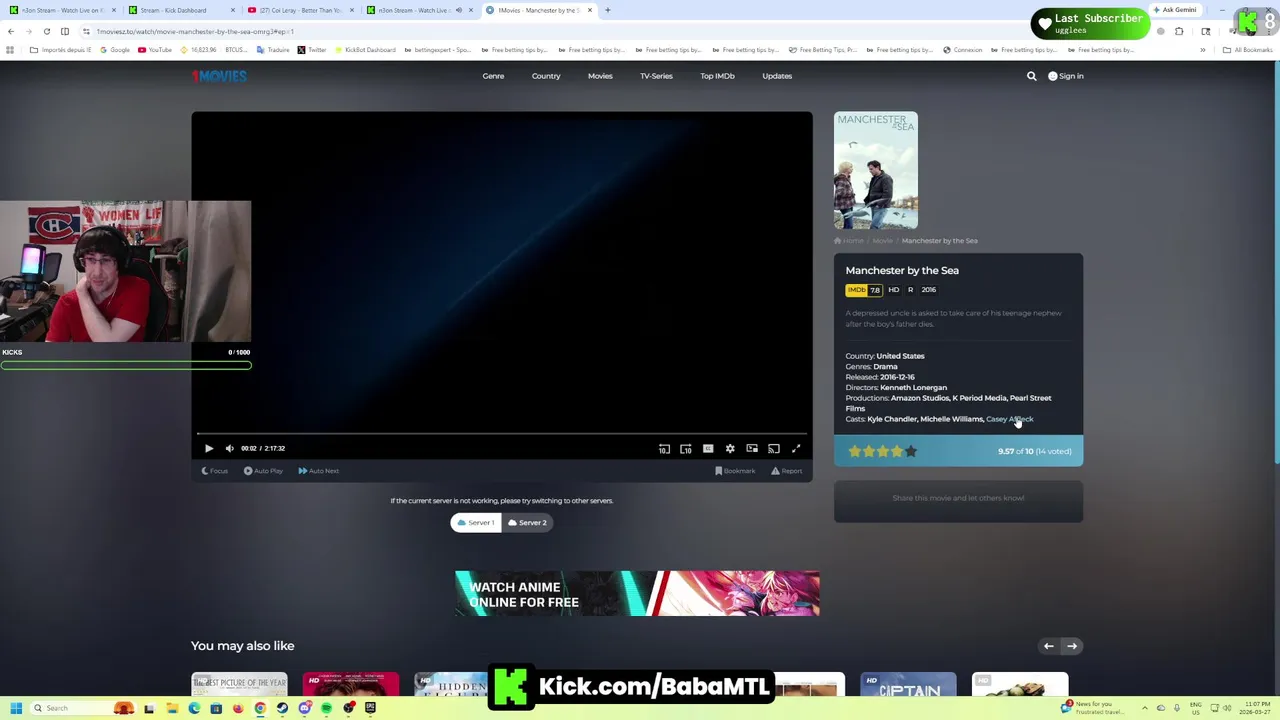Viewport: 1280px width, 720px height.
Task: Bookmark this movie
Action: tap(735, 471)
